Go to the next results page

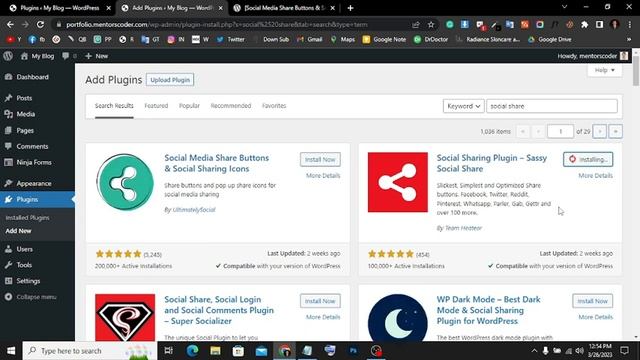[x=600, y=131]
